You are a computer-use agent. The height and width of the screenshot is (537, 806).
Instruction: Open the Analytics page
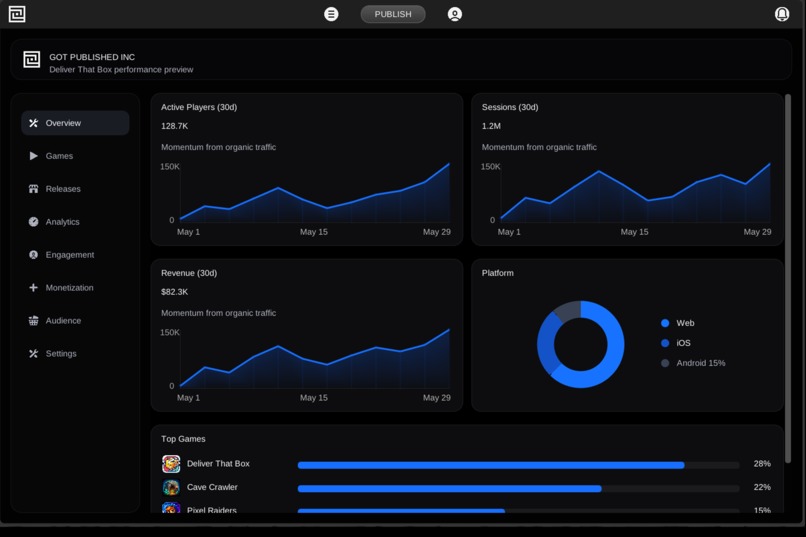coord(75,221)
